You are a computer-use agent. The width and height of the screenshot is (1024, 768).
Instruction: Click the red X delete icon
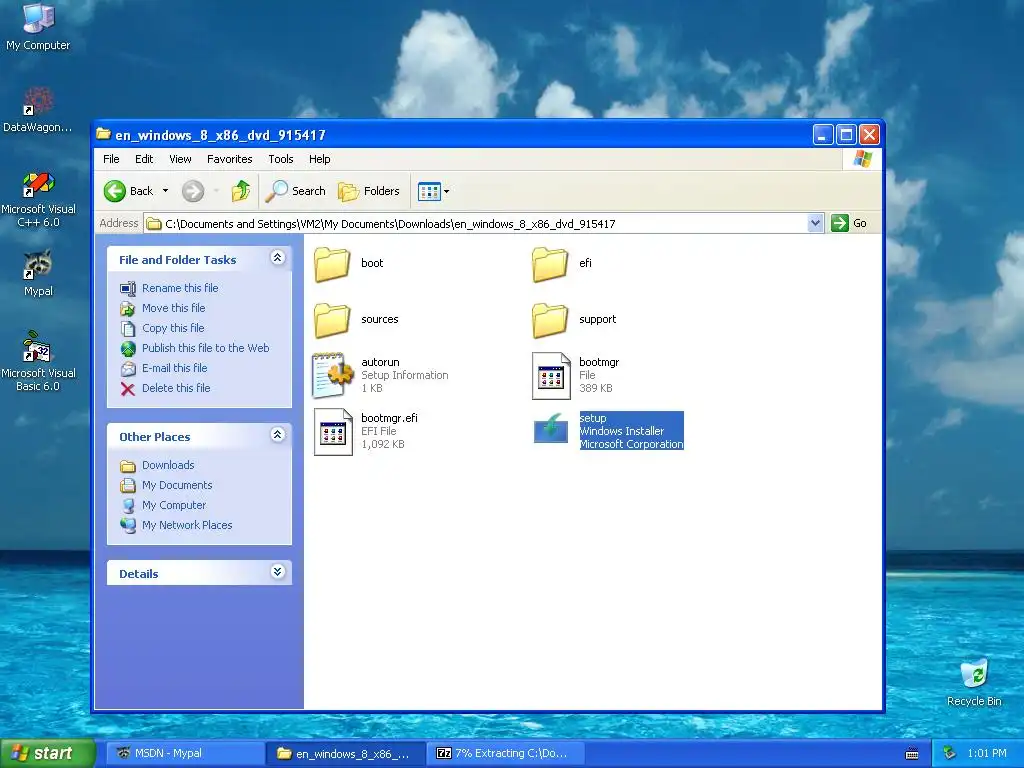click(128, 389)
